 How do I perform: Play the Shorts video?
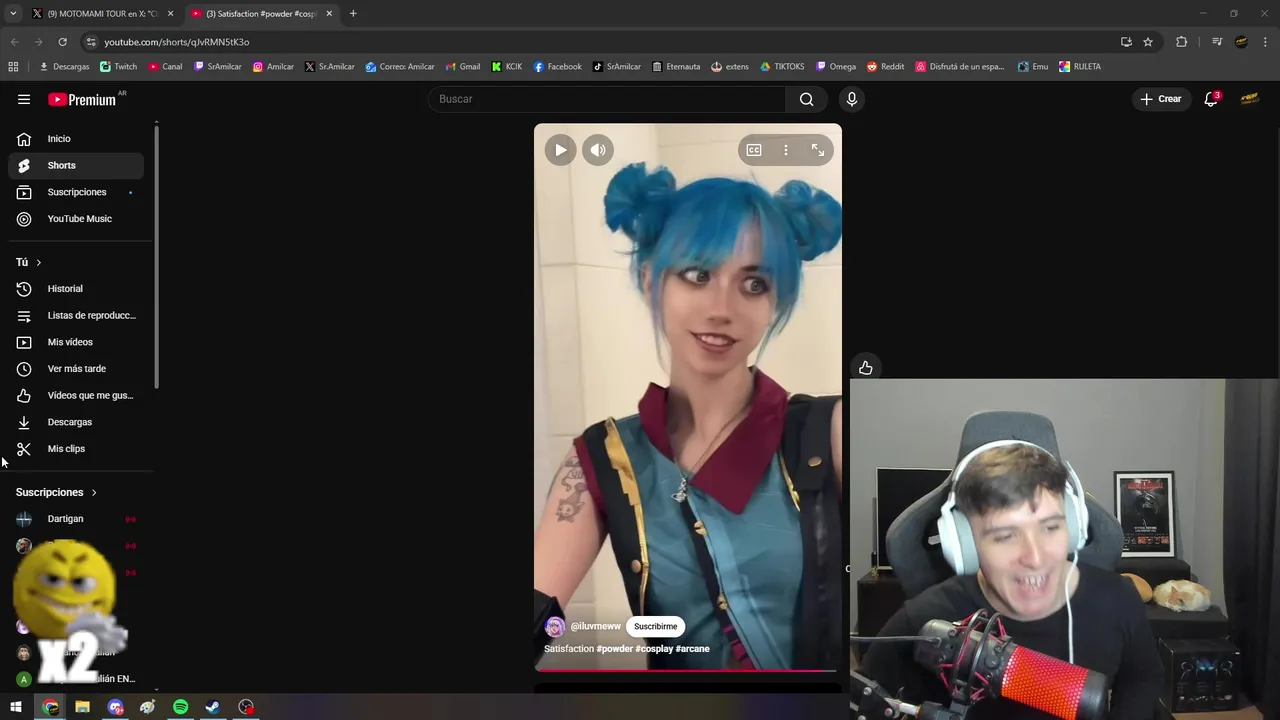[561, 150]
